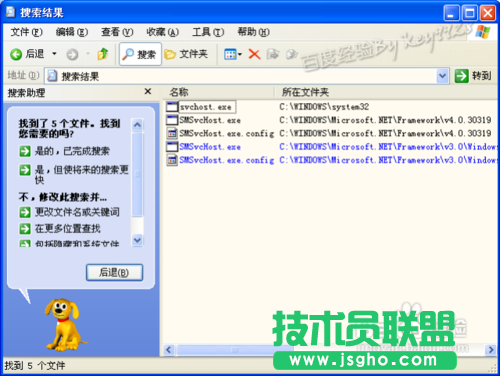The width and height of the screenshot is (500, 376).
Task: Click the C:\WINDOWS\system32 folder path
Action: click(324, 107)
